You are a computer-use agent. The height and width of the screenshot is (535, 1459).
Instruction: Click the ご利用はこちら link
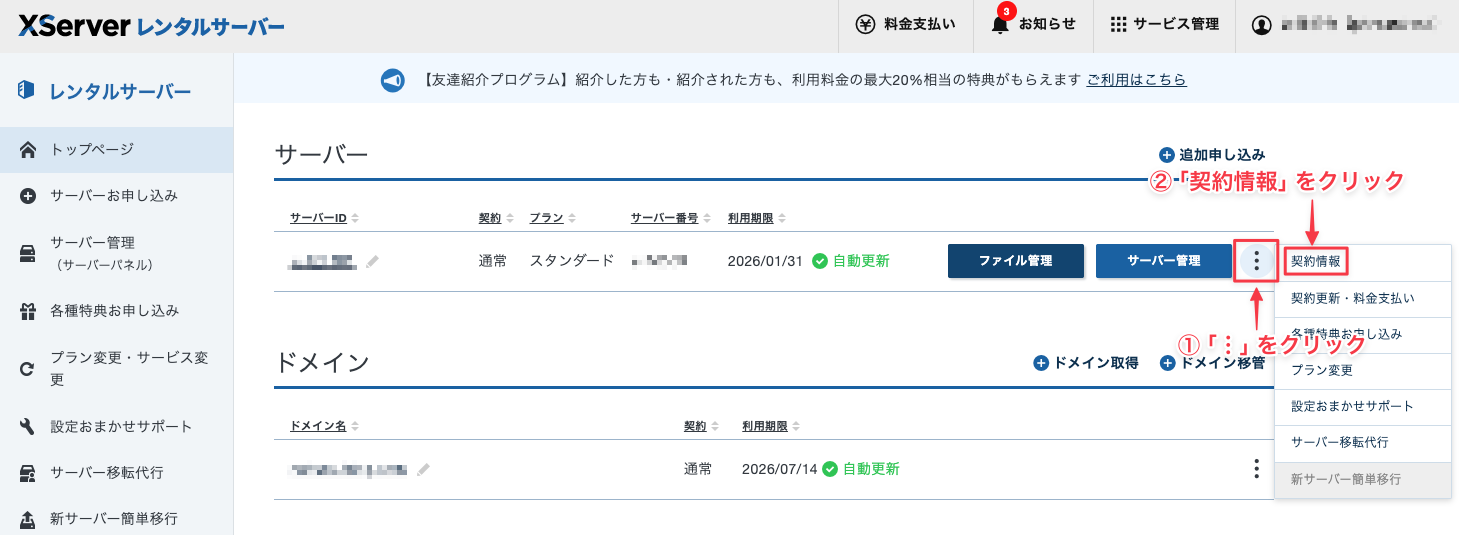pyautogui.click(x=1137, y=79)
